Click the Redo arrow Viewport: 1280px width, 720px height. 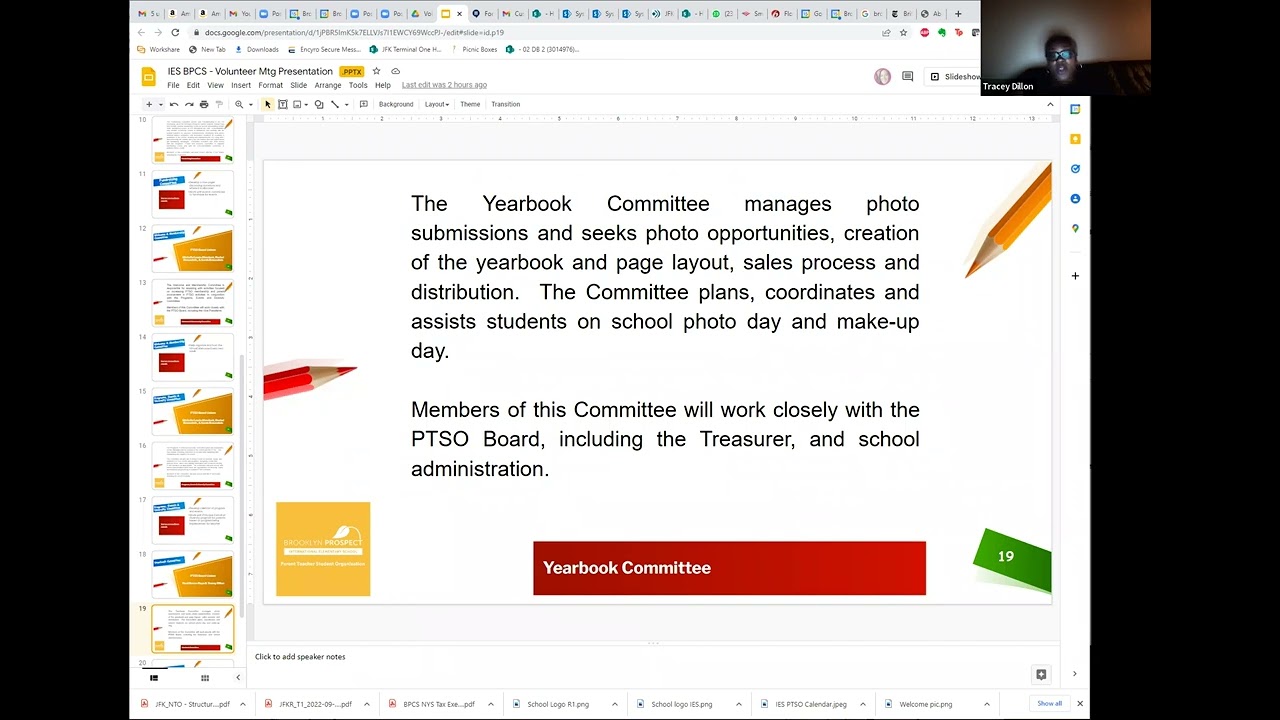click(x=189, y=104)
